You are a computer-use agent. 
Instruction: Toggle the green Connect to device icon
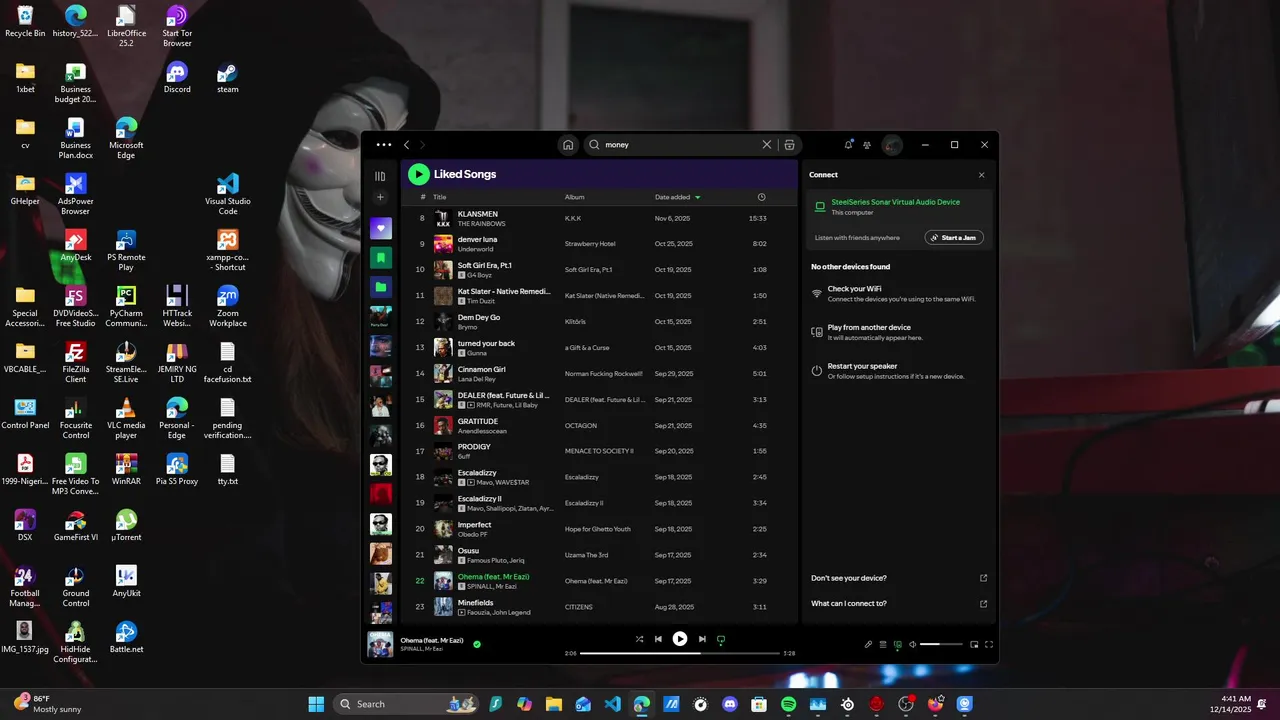click(898, 644)
